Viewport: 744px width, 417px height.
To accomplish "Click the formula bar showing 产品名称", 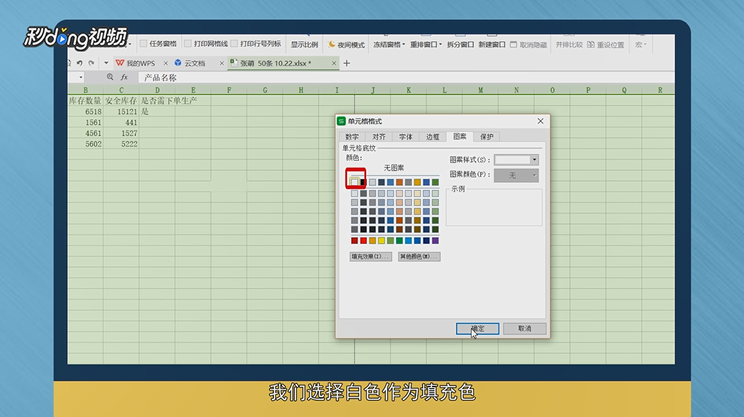I will tap(406, 77).
